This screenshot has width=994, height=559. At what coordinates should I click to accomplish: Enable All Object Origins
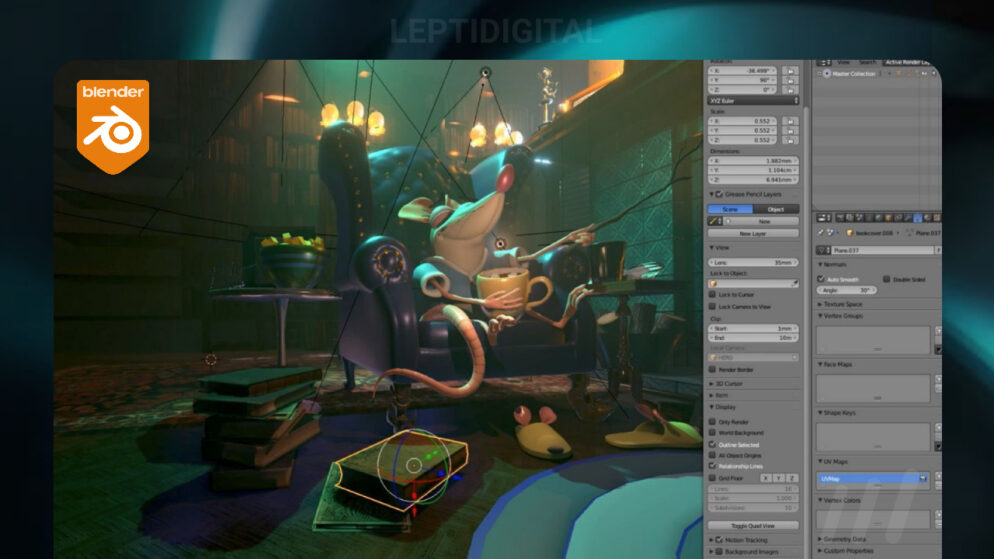pyautogui.click(x=713, y=455)
